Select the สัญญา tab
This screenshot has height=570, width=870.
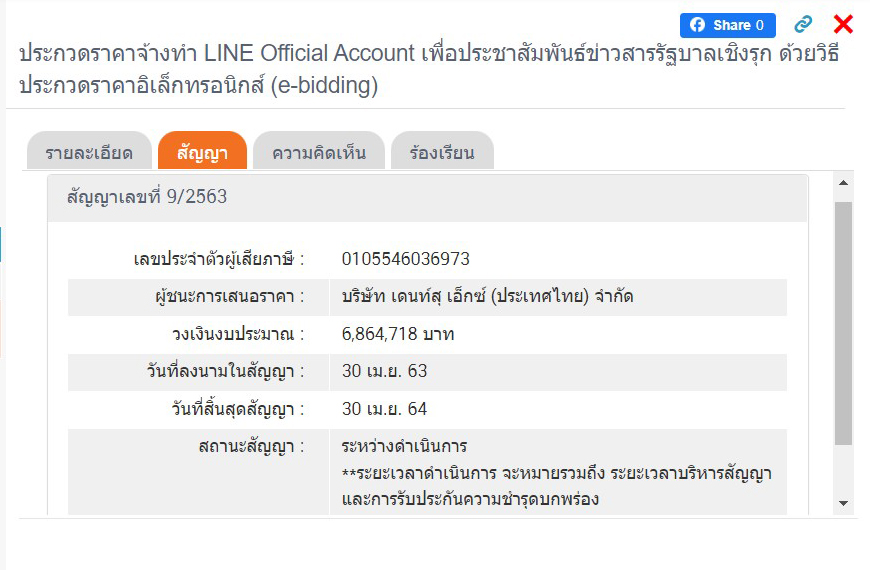tap(202, 153)
